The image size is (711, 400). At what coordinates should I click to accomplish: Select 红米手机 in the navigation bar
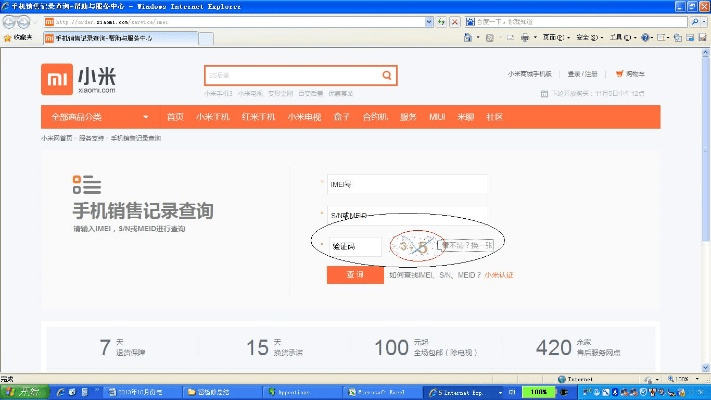pyautogui.click(x=258, y=117)
